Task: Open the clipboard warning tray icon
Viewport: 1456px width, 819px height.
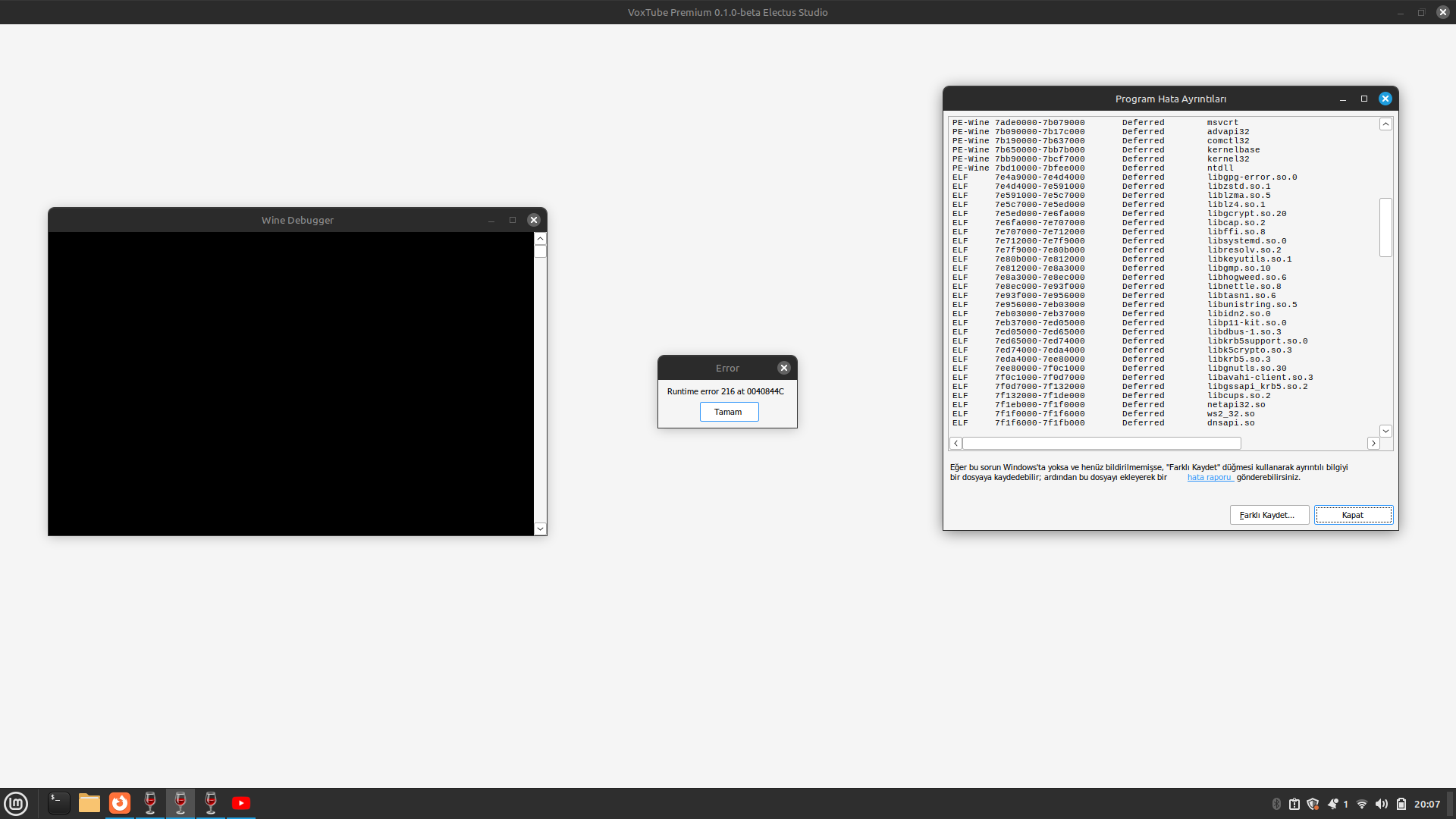Action: coord(1294,804)
